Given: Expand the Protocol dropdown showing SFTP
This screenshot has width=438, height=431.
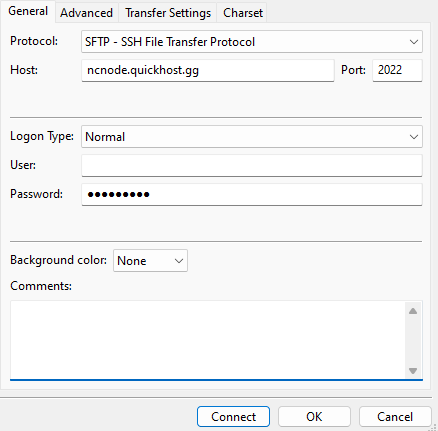Looking at the screenshot, I should click(x=252, y=42).
